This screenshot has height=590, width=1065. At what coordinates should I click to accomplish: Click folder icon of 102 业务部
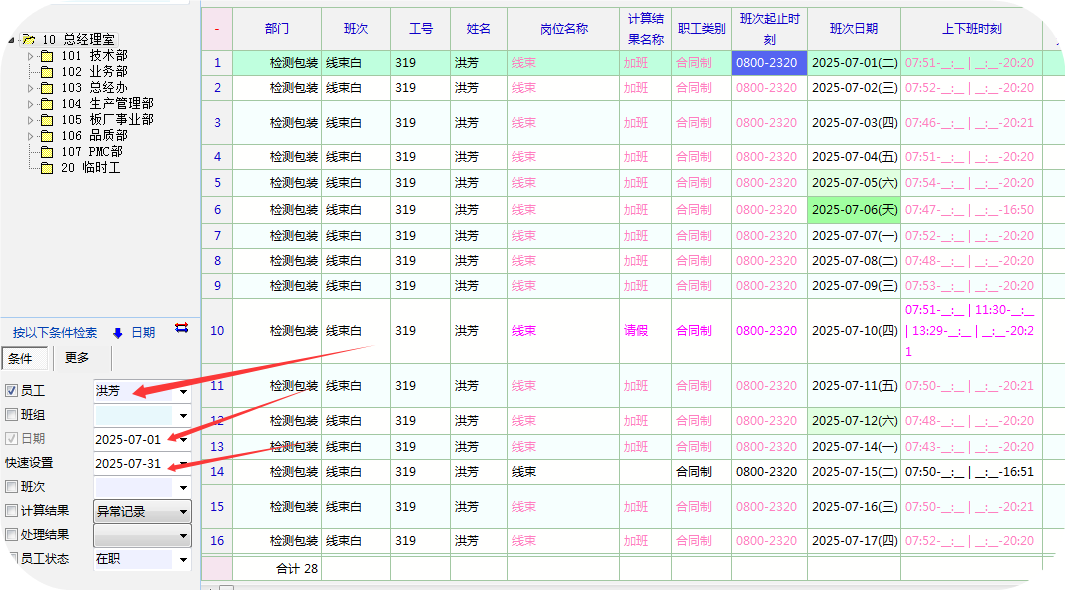click(46, 72)
